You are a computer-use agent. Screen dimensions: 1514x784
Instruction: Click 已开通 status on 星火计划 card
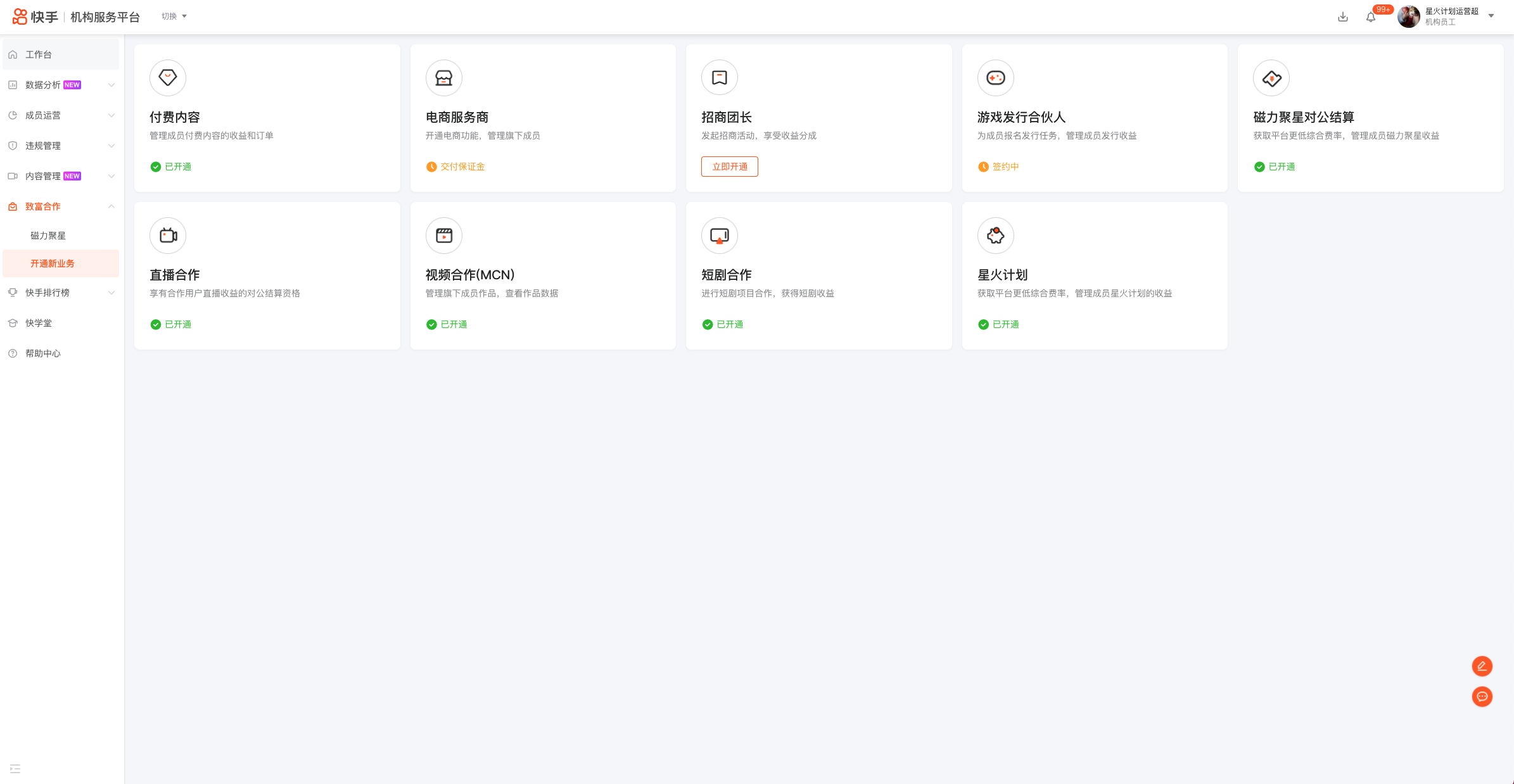[998, 324]
